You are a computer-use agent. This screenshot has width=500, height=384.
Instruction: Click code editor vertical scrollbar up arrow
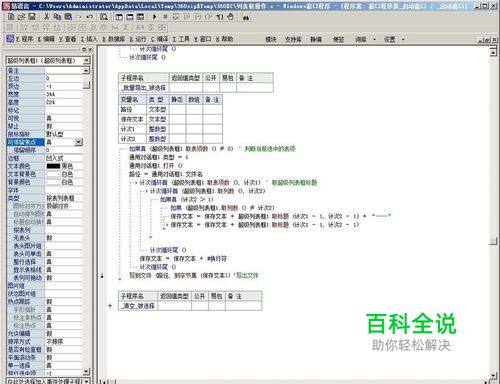click(493, 51)
